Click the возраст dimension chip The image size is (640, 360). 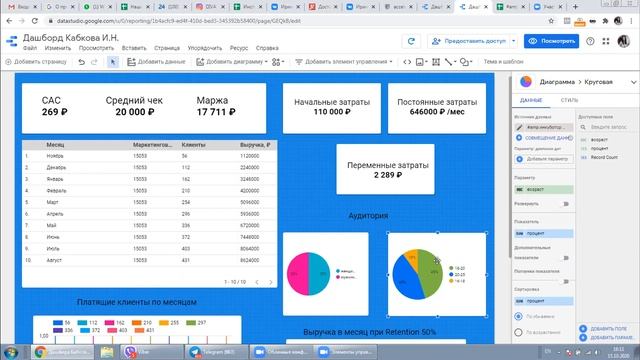pos(544,189)
